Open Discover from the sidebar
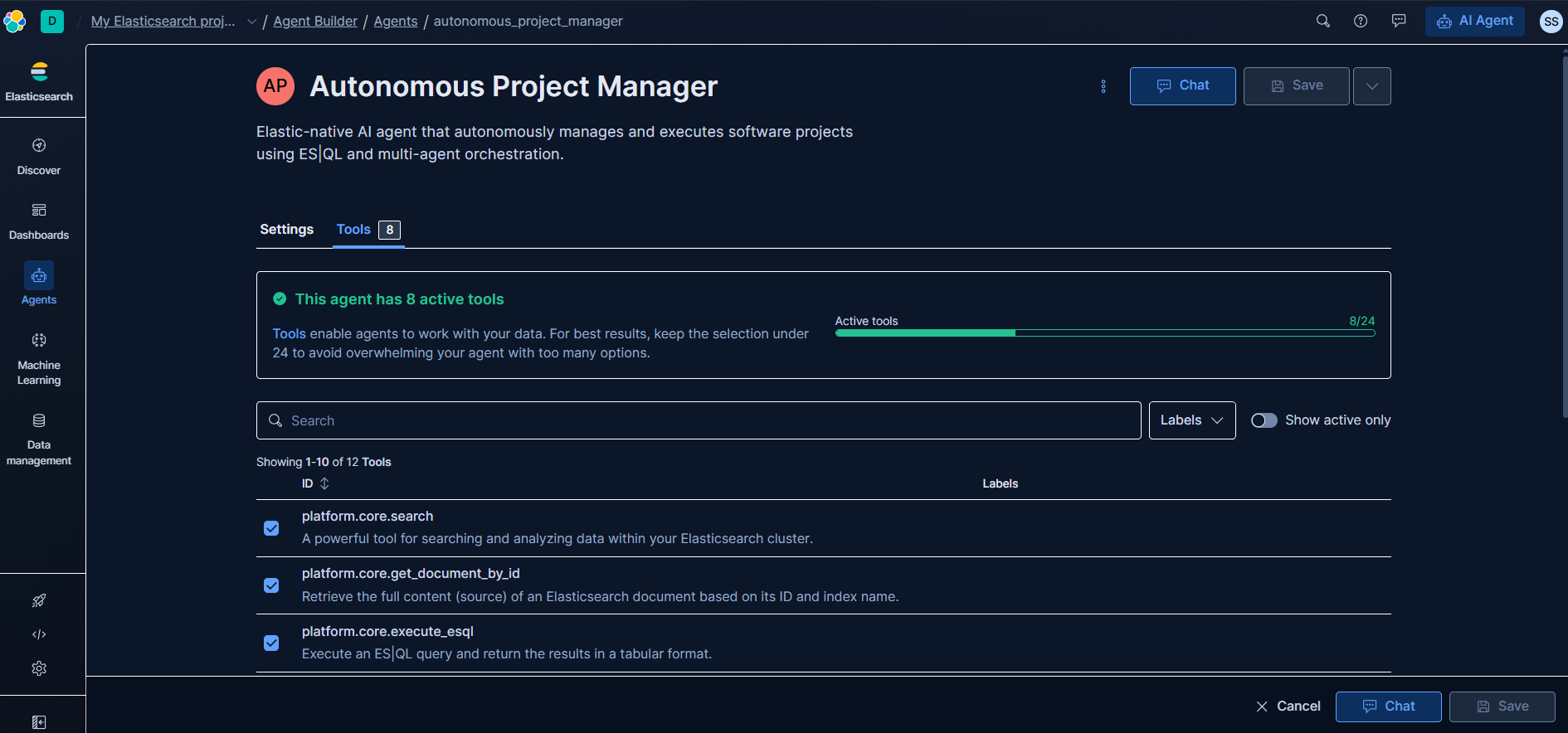This screenshot has width=1568, height=733. tap(39, 157)
